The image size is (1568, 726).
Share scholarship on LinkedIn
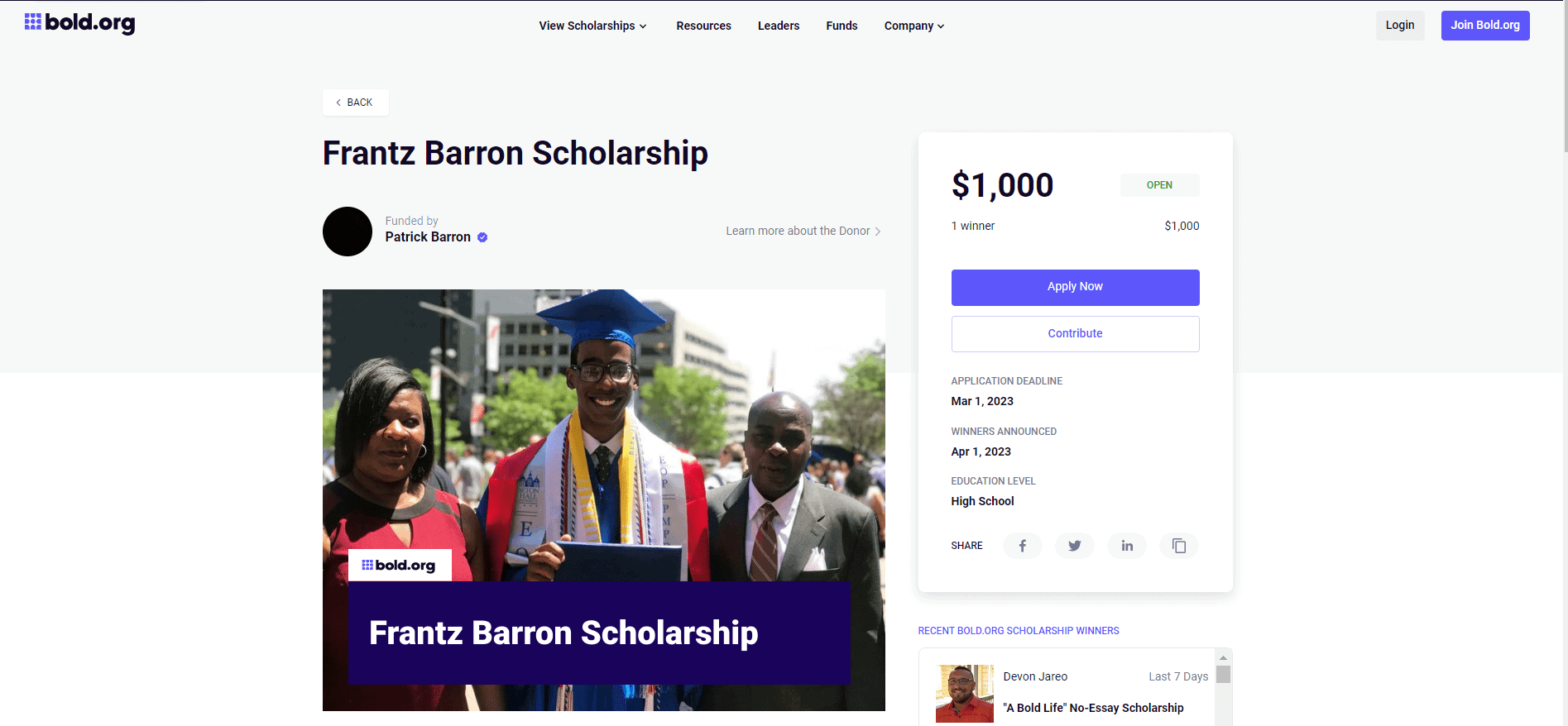coord(1127,546)
